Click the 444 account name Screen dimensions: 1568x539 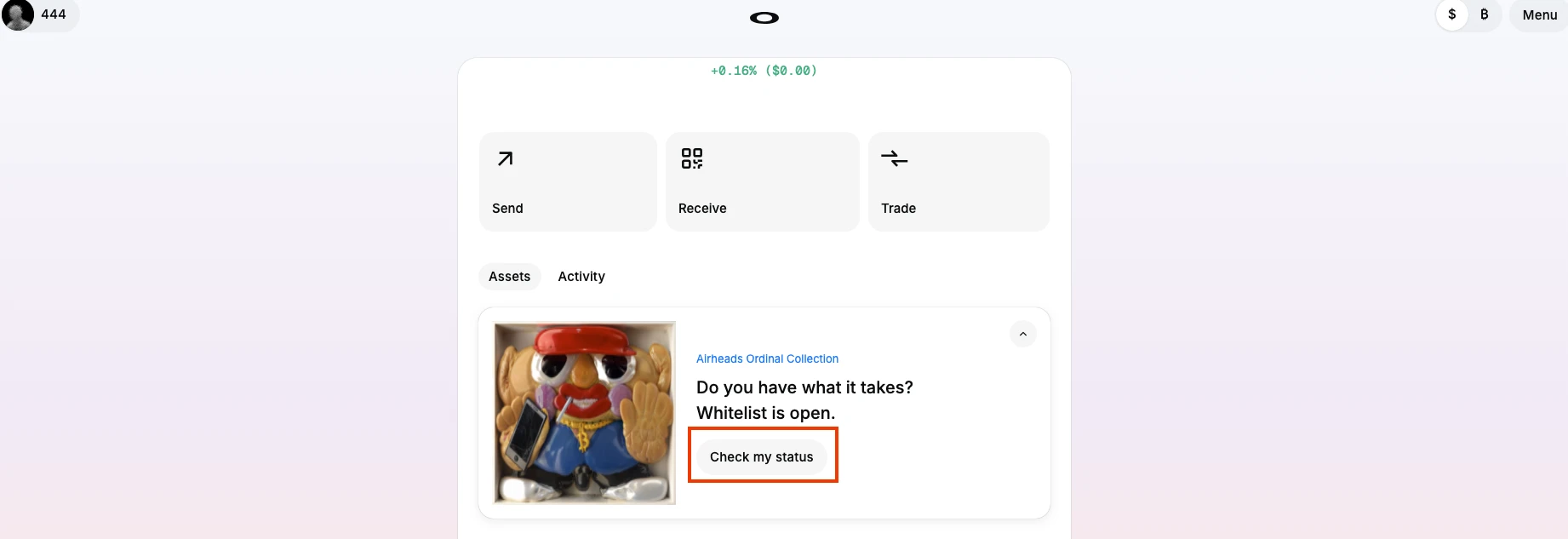click(54, 14)
